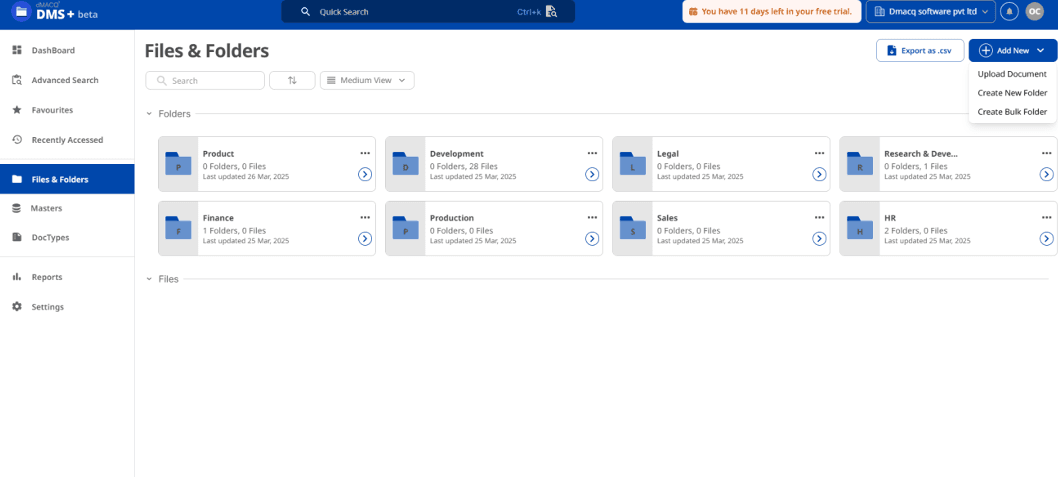Click the three-dot menu on Sales folder
Viewport: 1058px width, 477px height.
(x=820, y=217)
